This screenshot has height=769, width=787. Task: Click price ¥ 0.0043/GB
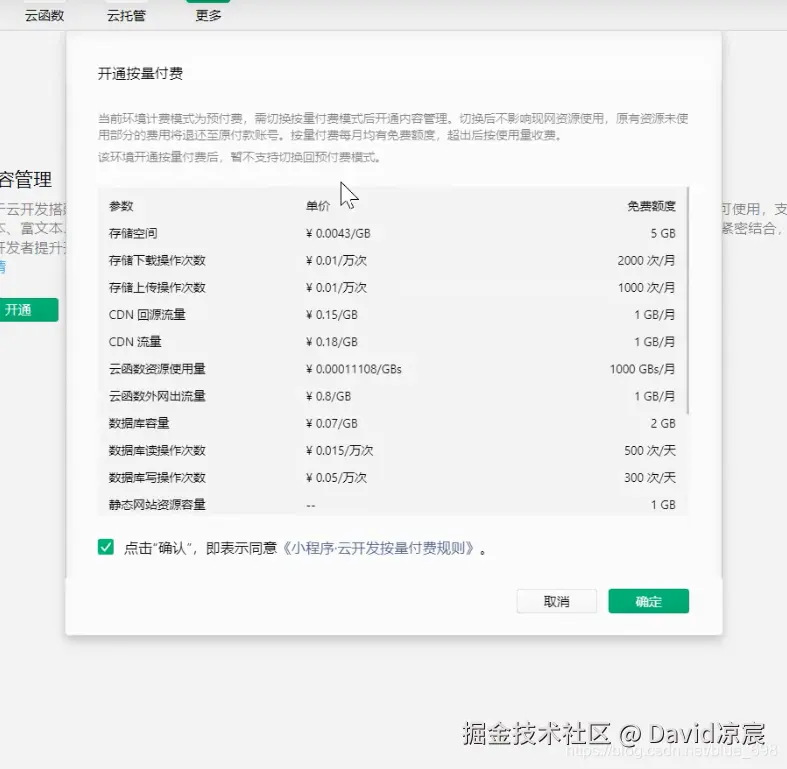coord(338,233)
